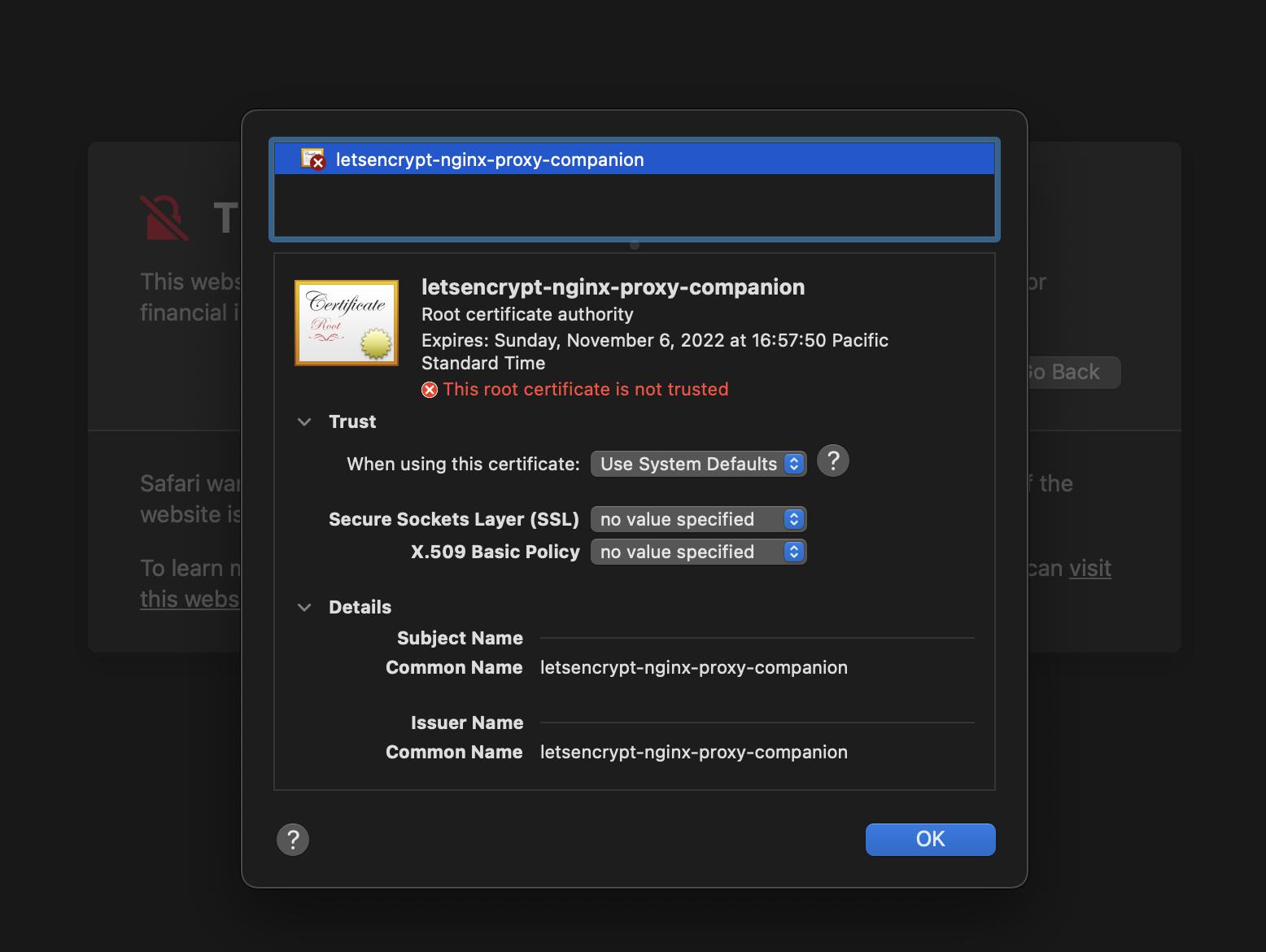Open the X.509 Basic Policy dropdown

pyautogui.click(x=697, y=551)
